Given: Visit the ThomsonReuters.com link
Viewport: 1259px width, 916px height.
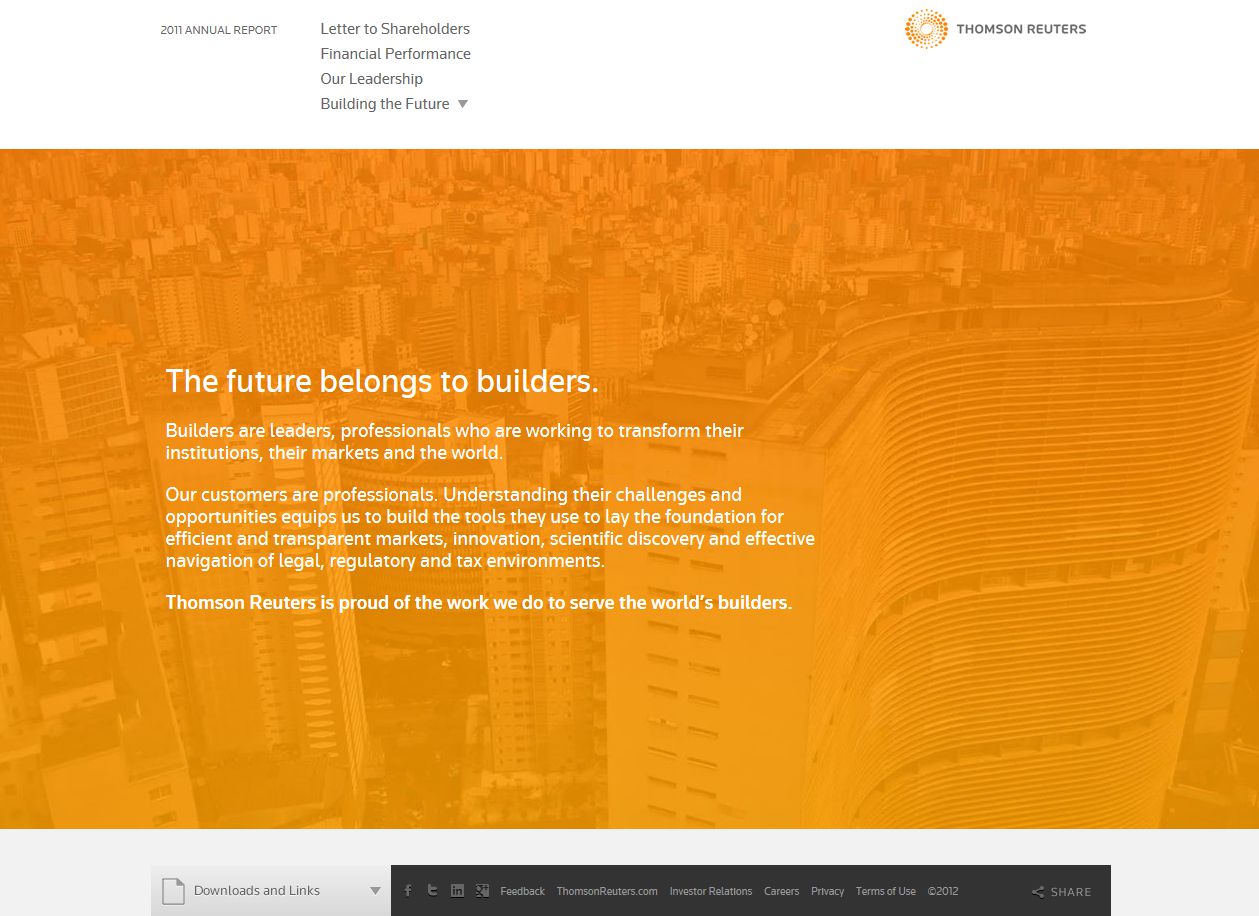Looking at the screenshot, I should pos(607,891).
